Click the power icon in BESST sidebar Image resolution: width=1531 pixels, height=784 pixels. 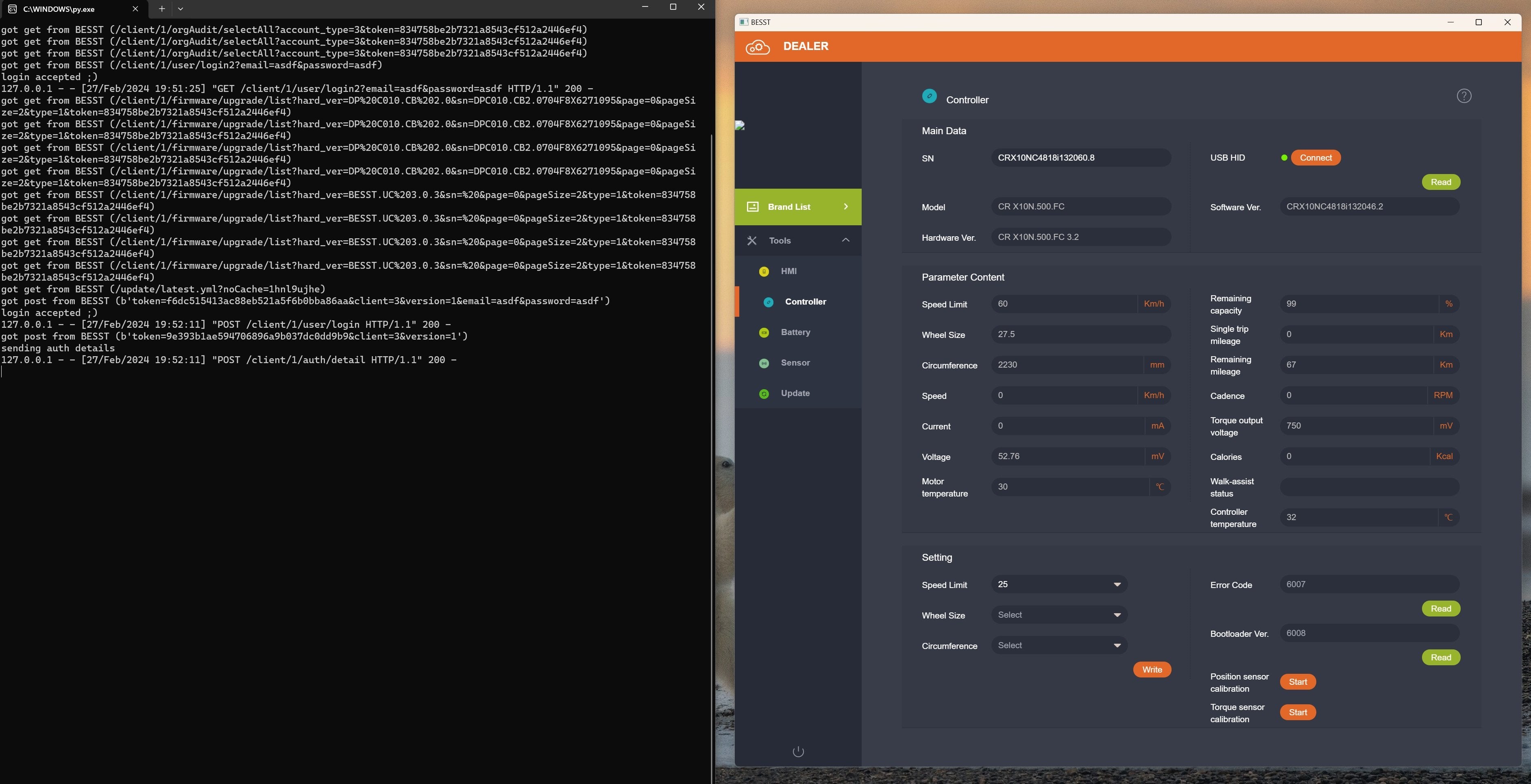coord(798,751)
